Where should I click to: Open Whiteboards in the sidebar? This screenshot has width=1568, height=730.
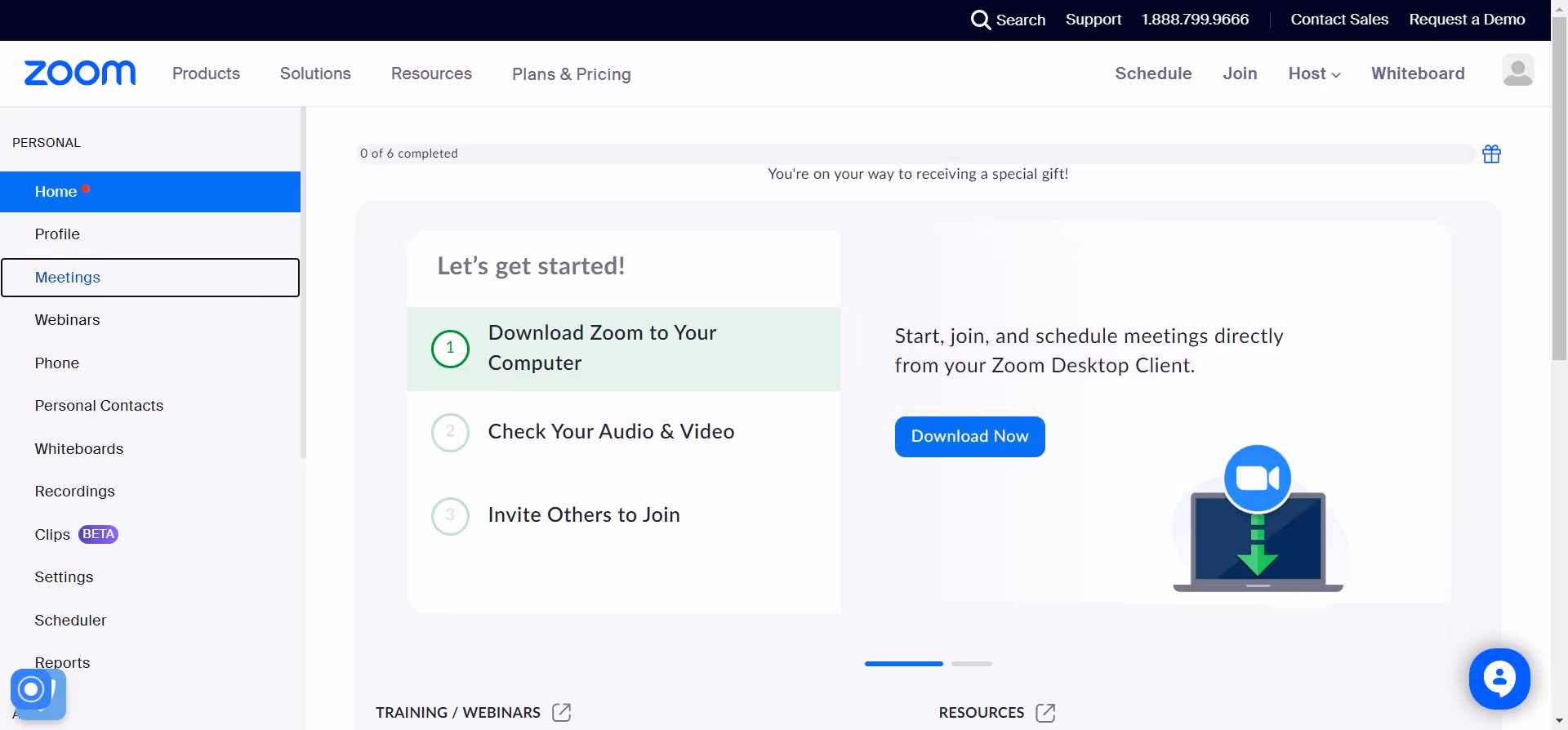[x=150, y=449]
